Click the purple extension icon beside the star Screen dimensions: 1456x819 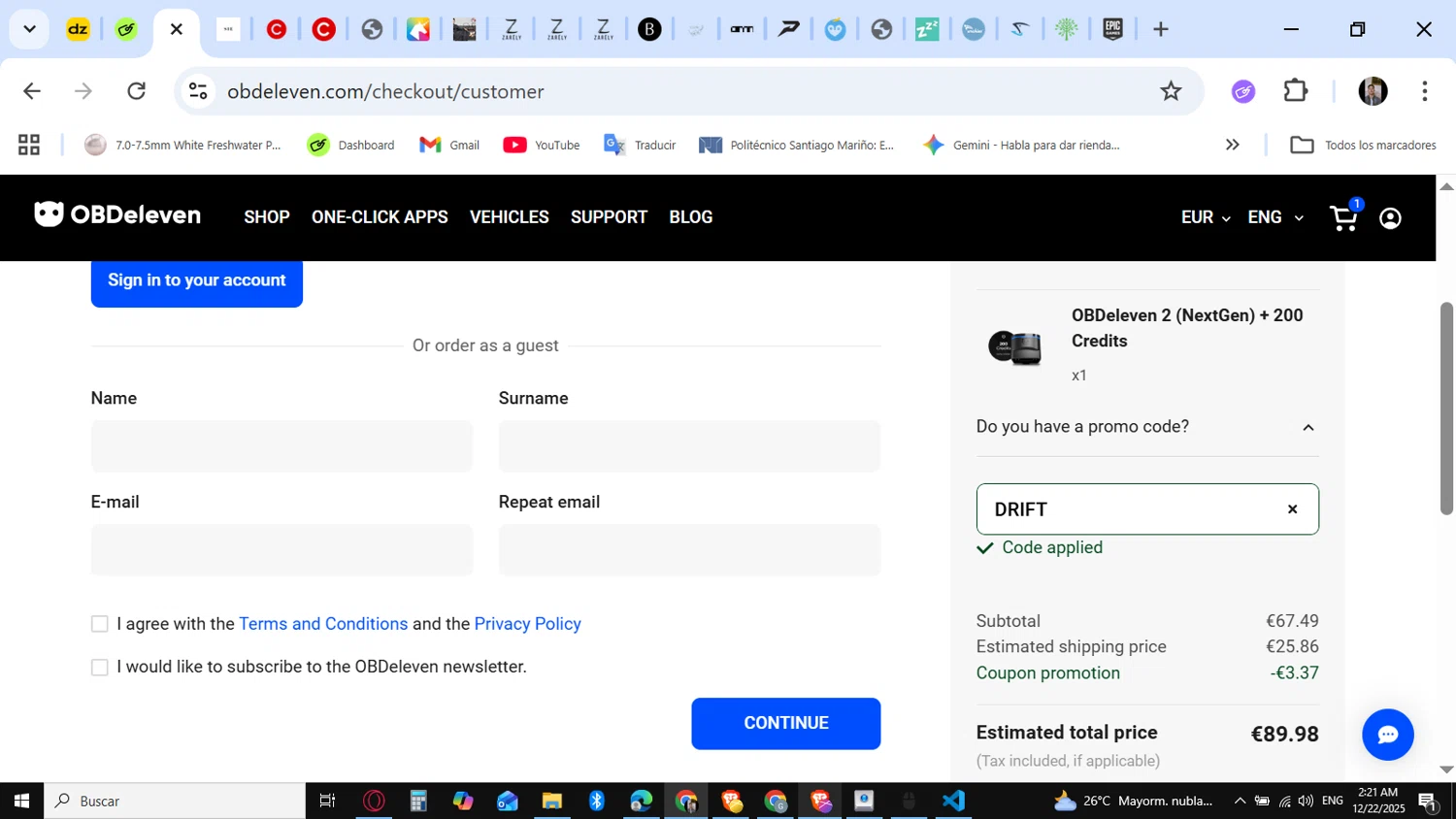(1243, 91)
